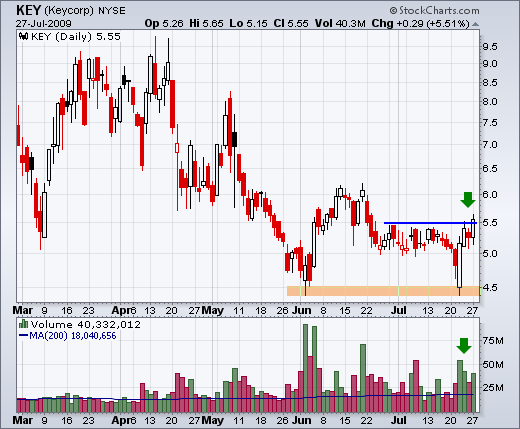Viewport: 520px width, 429px height.
Task: Click the 27-Jul-2009 date text
Action: [x=43, y=24]
